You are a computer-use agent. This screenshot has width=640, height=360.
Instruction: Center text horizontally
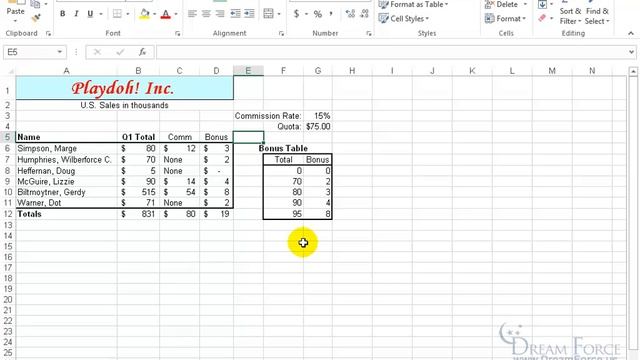click(206, 14)
